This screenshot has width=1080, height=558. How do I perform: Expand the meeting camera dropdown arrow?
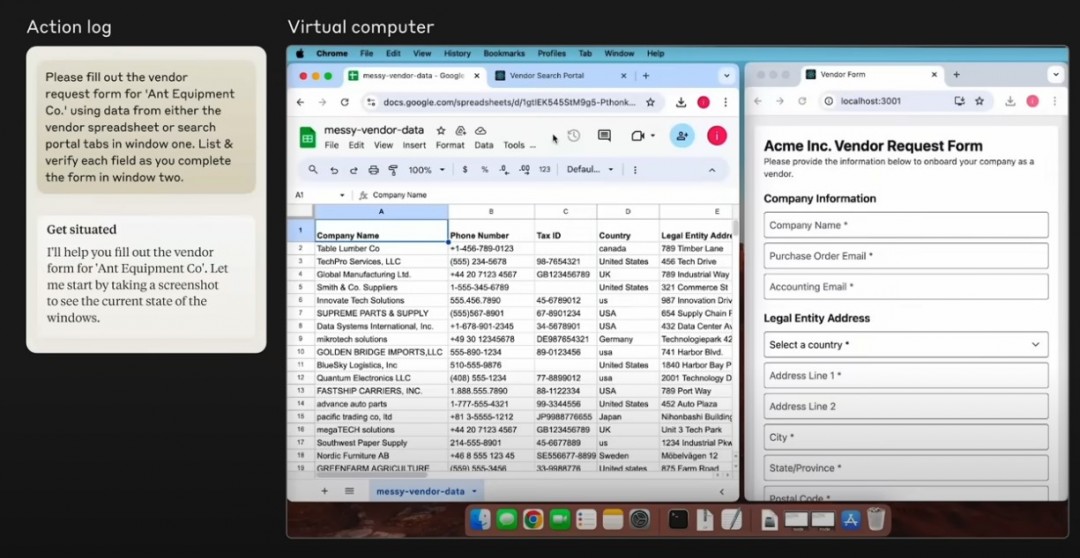click(652, 136)
